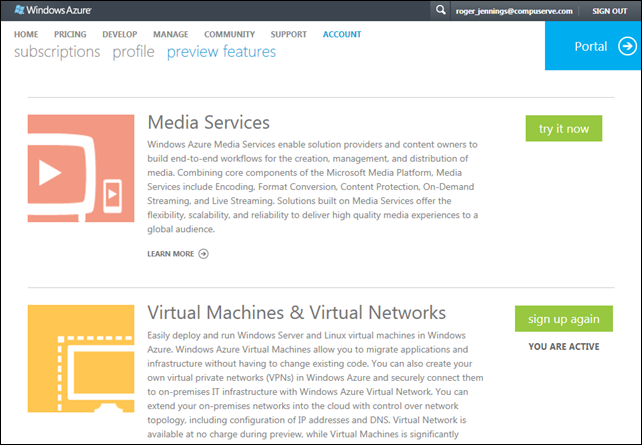Select the Account menu item
Screen dimensions: 642x445
coord(342,35)
